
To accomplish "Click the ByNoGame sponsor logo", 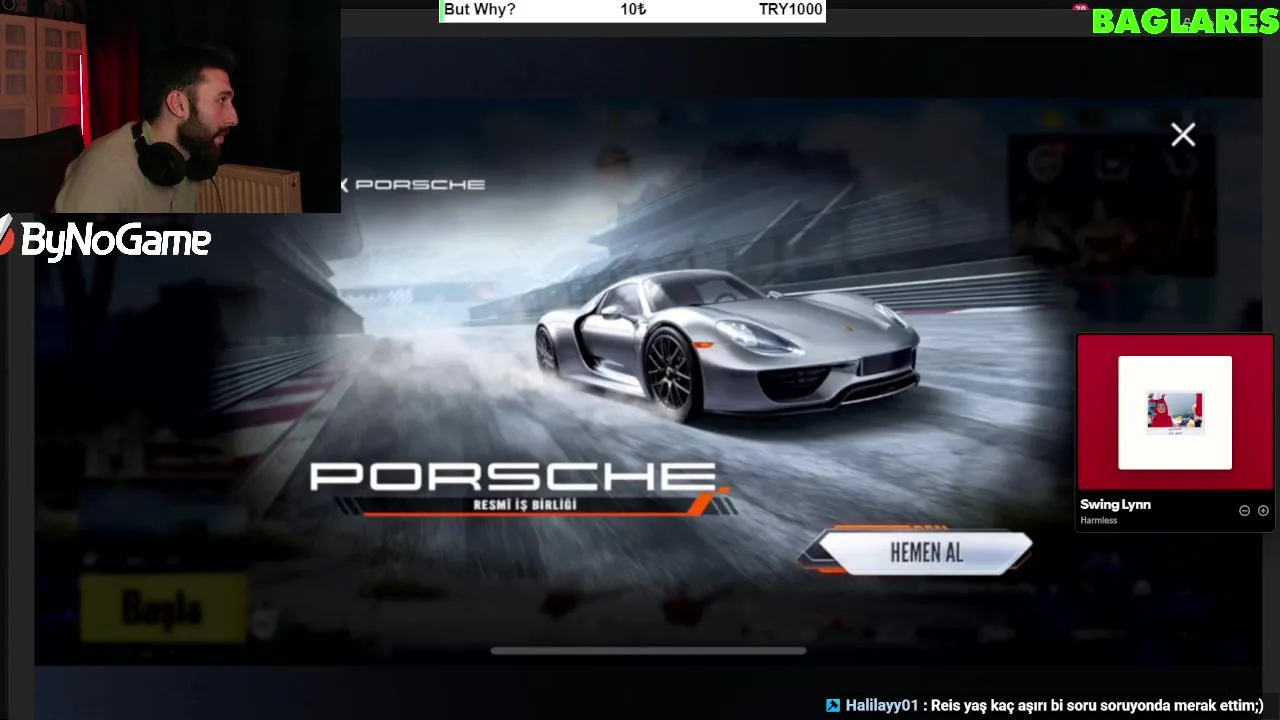I will pos(106,239).
